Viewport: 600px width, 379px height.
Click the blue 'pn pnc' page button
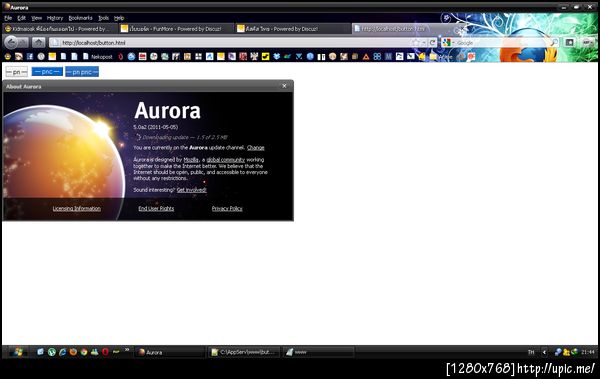click(82, 72)
